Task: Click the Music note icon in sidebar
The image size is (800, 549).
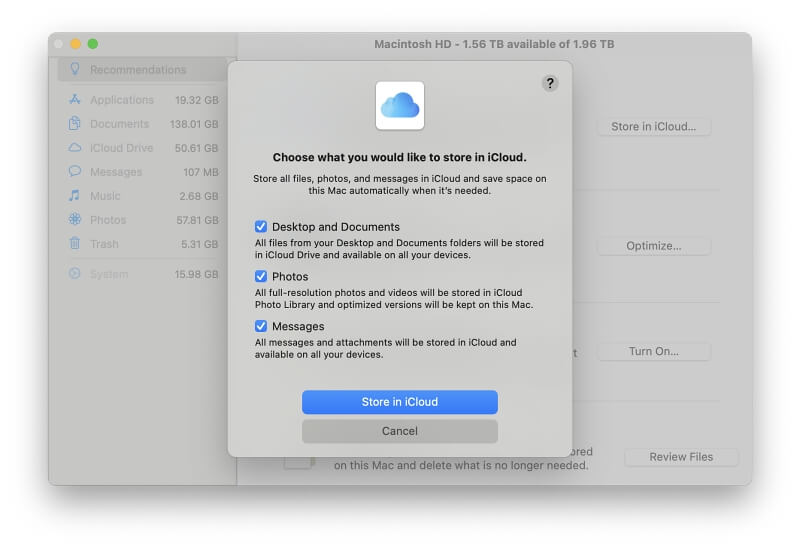Action: [74, 195]
